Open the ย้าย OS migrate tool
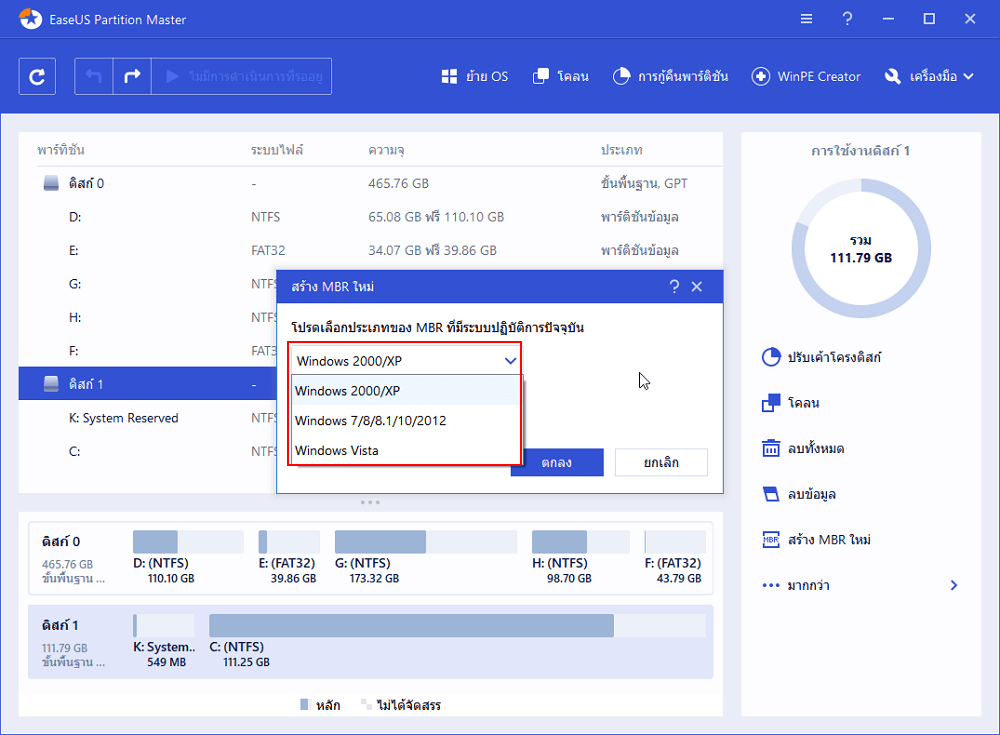 click(x=474, y=77)
